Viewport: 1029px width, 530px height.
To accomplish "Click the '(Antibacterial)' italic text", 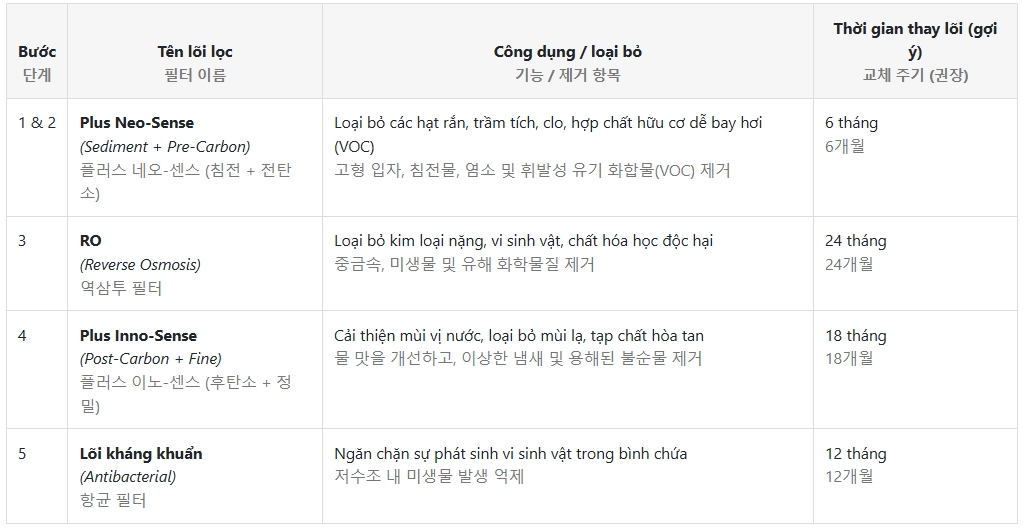I will (x=128, y=477).
